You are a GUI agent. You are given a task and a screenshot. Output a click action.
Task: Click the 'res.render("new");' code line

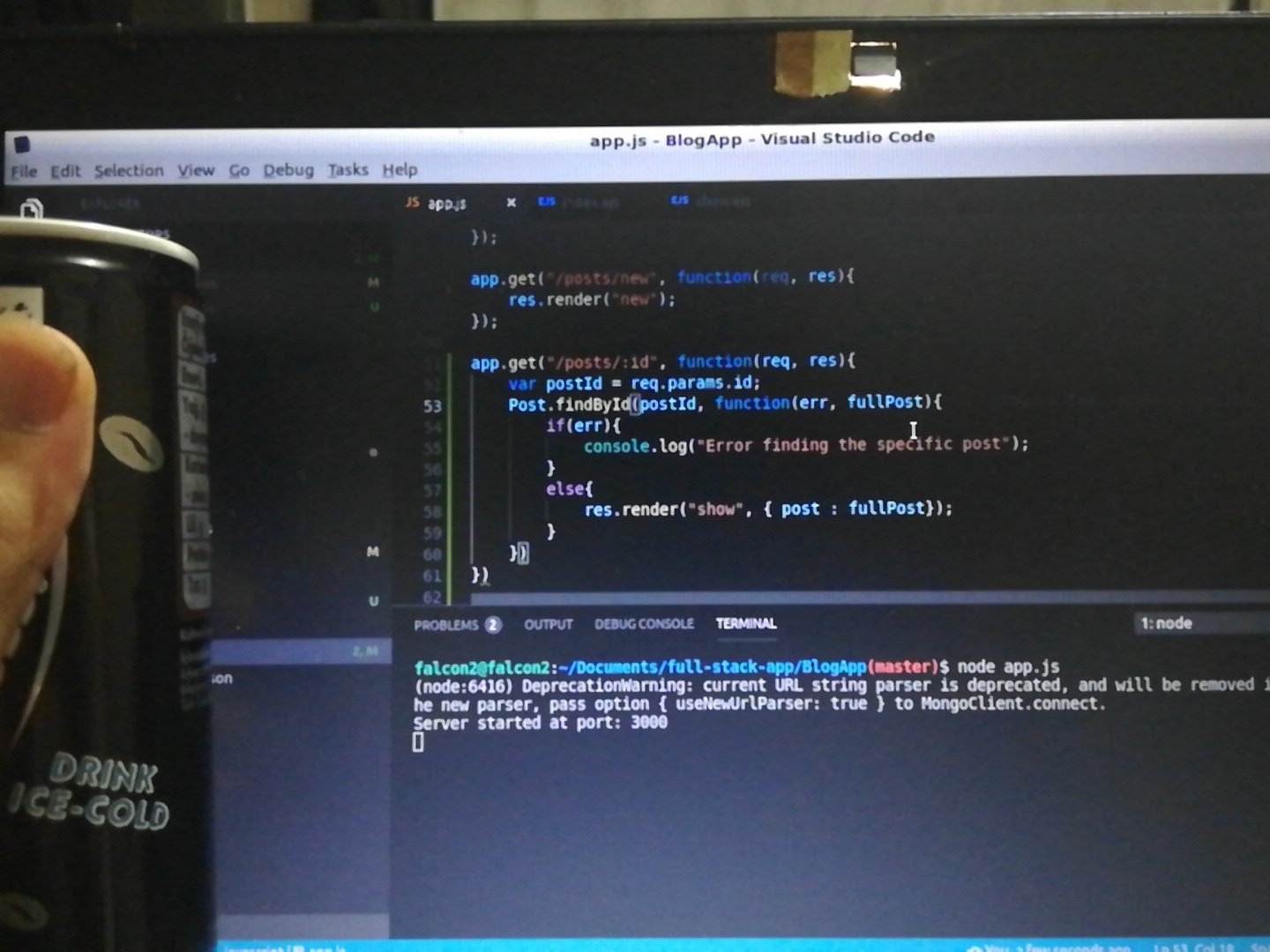point(592,300)
